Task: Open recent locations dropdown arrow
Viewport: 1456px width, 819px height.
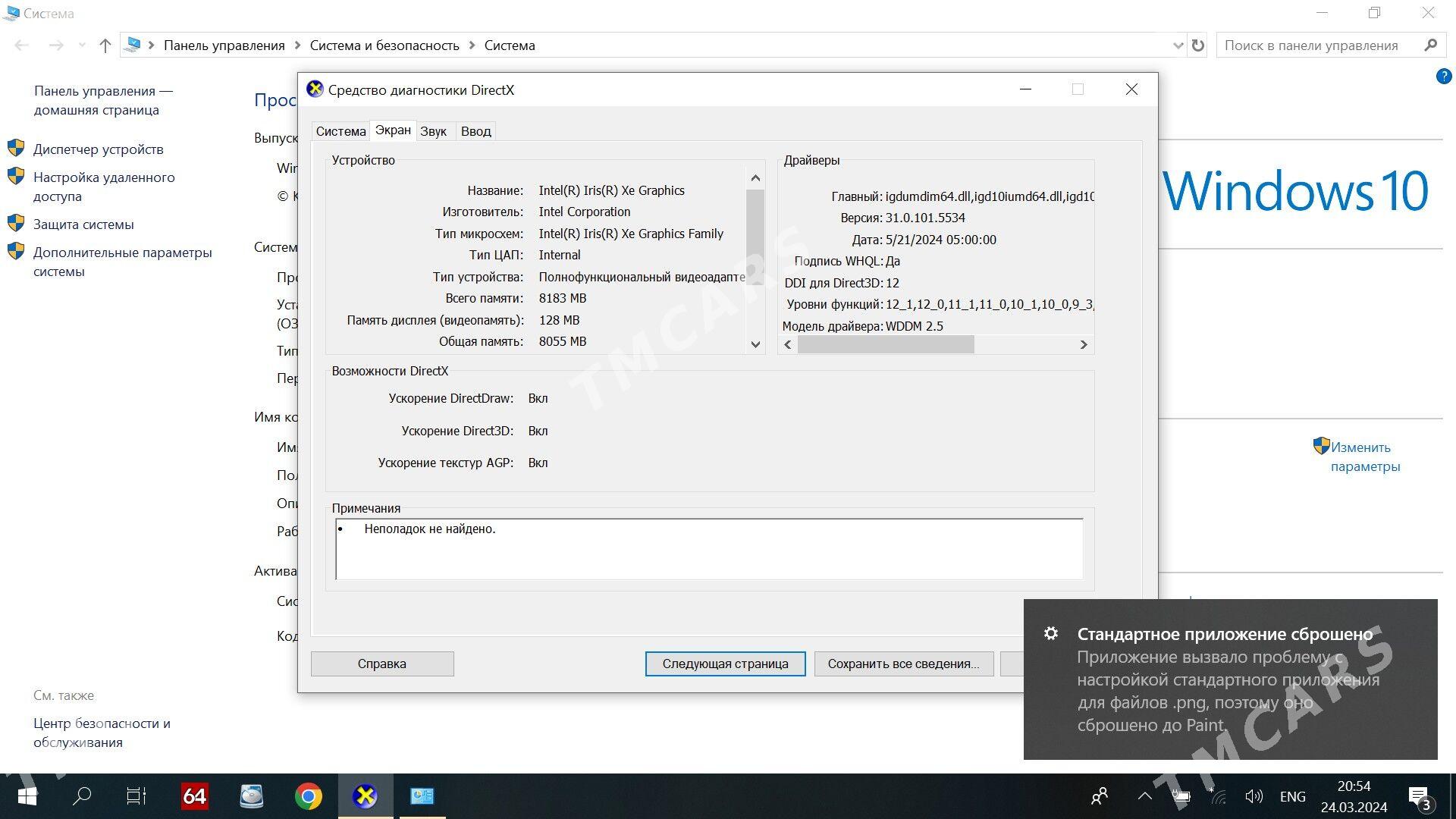Action: click(x=82, y=45)
